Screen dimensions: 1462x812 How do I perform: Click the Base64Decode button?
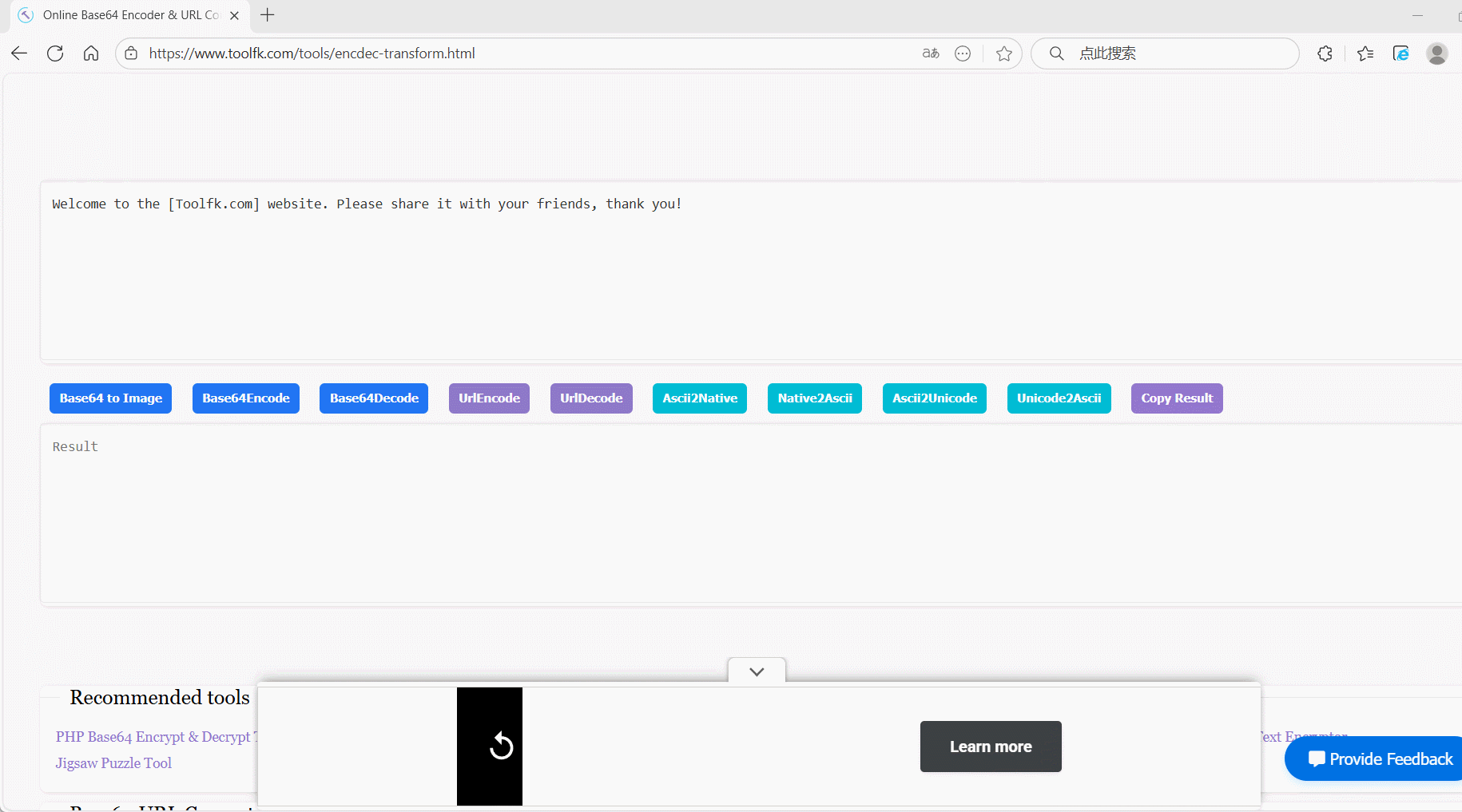pos(374,398)
